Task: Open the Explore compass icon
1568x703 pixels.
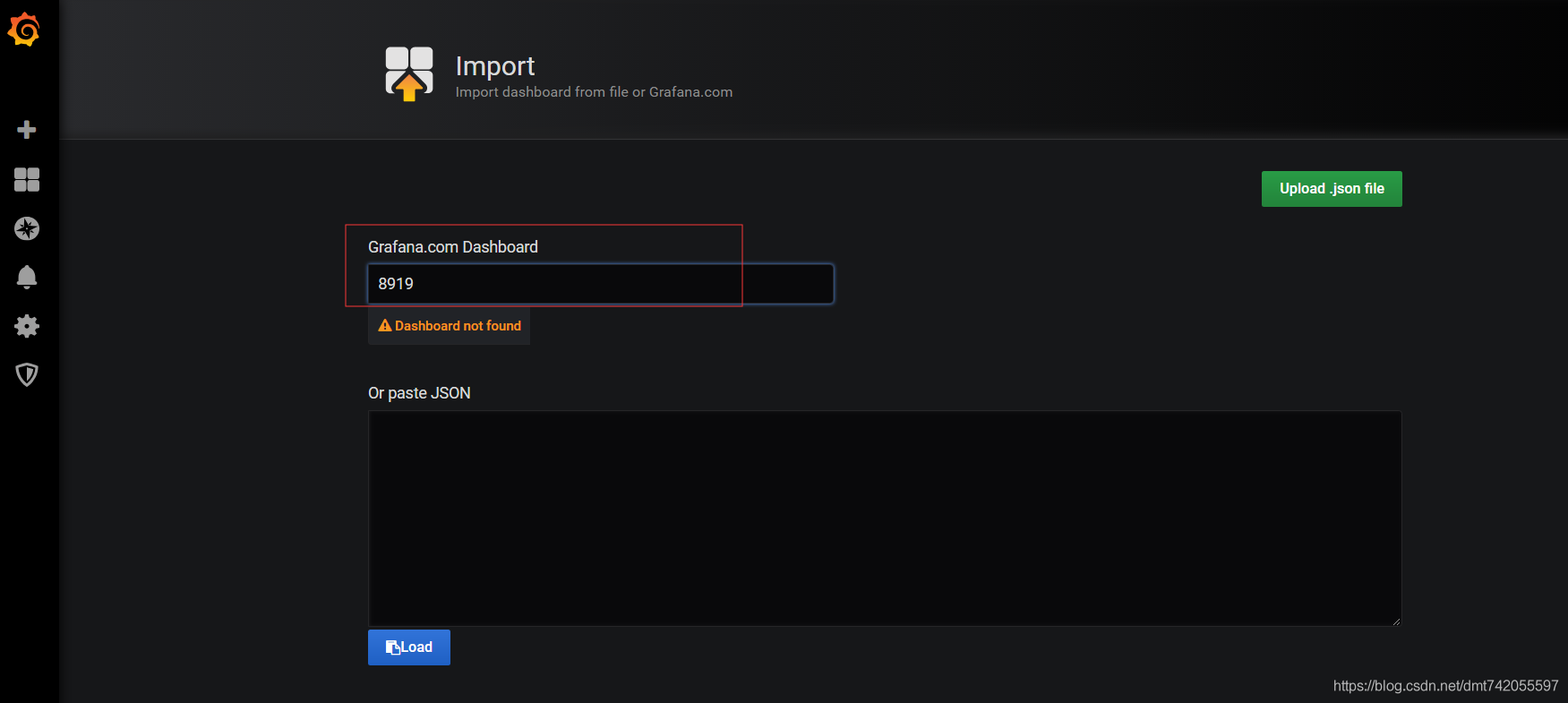Action: pos(27,228)
